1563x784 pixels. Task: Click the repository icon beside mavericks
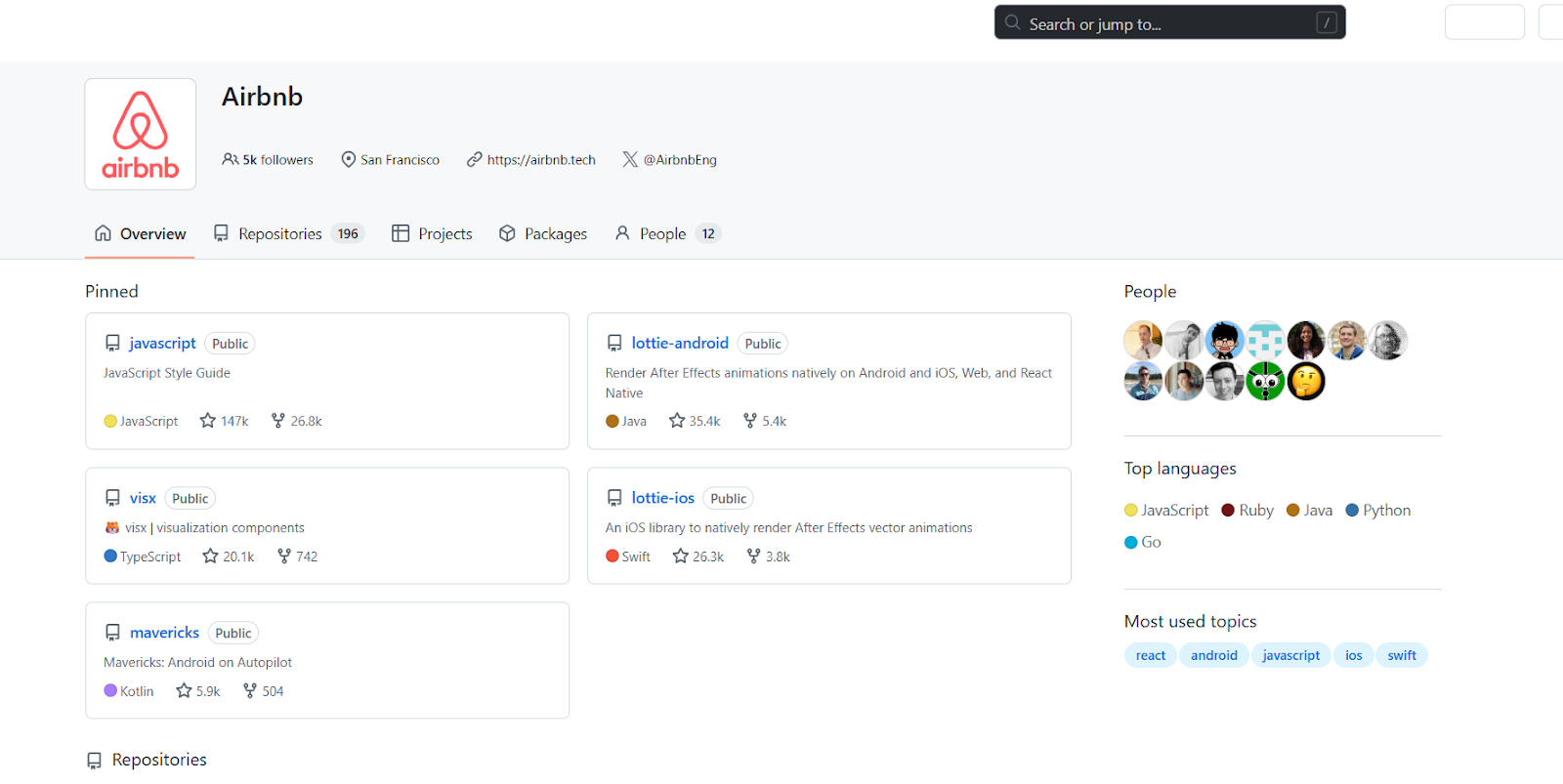point(112,633)
